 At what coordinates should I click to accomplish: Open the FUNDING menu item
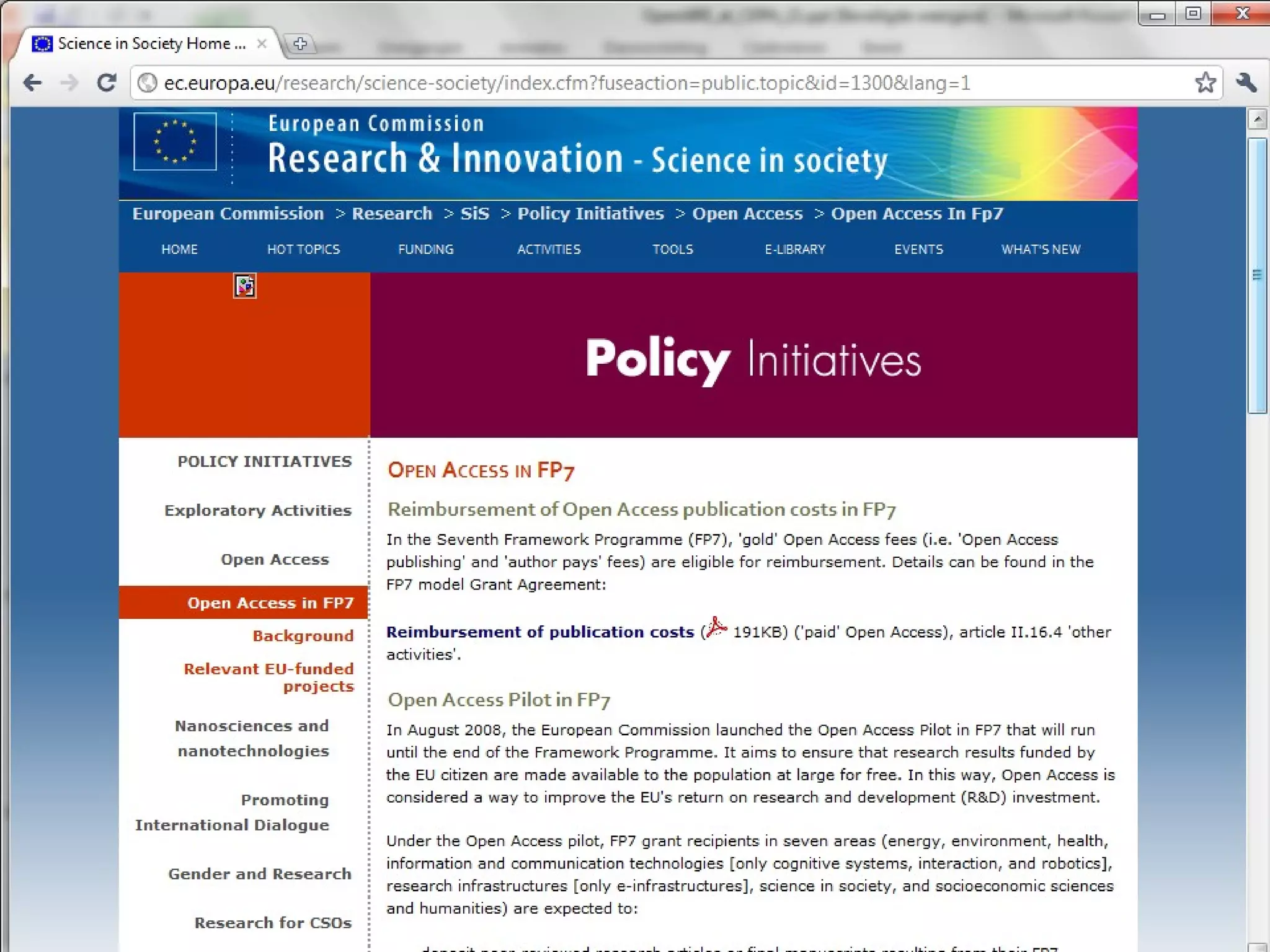click(426, 249)
